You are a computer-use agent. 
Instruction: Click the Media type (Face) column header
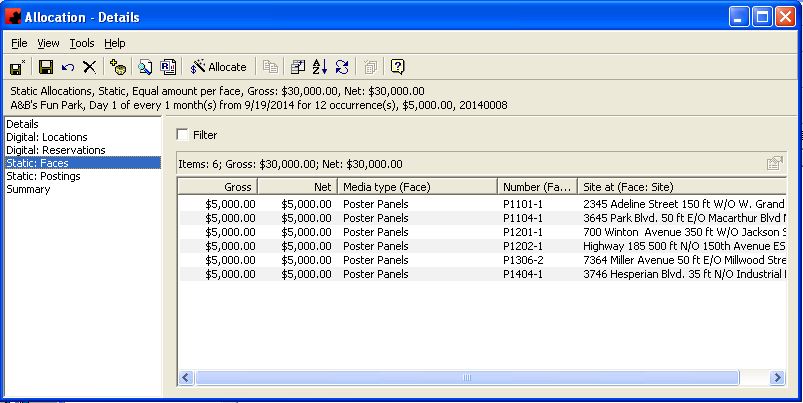(416, 186)
